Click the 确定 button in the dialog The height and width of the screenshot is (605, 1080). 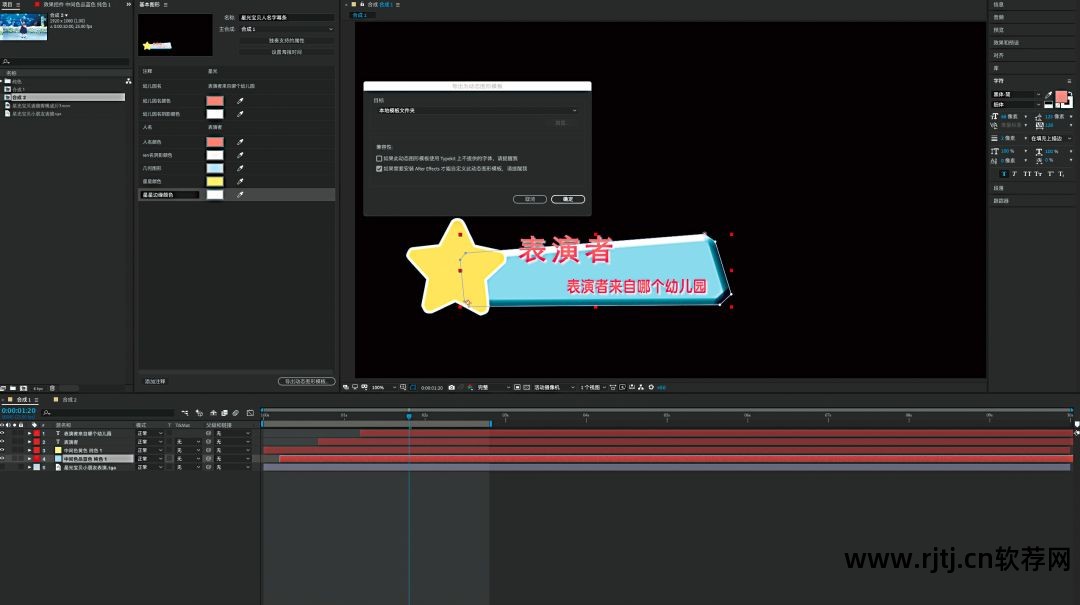point(568,199)
